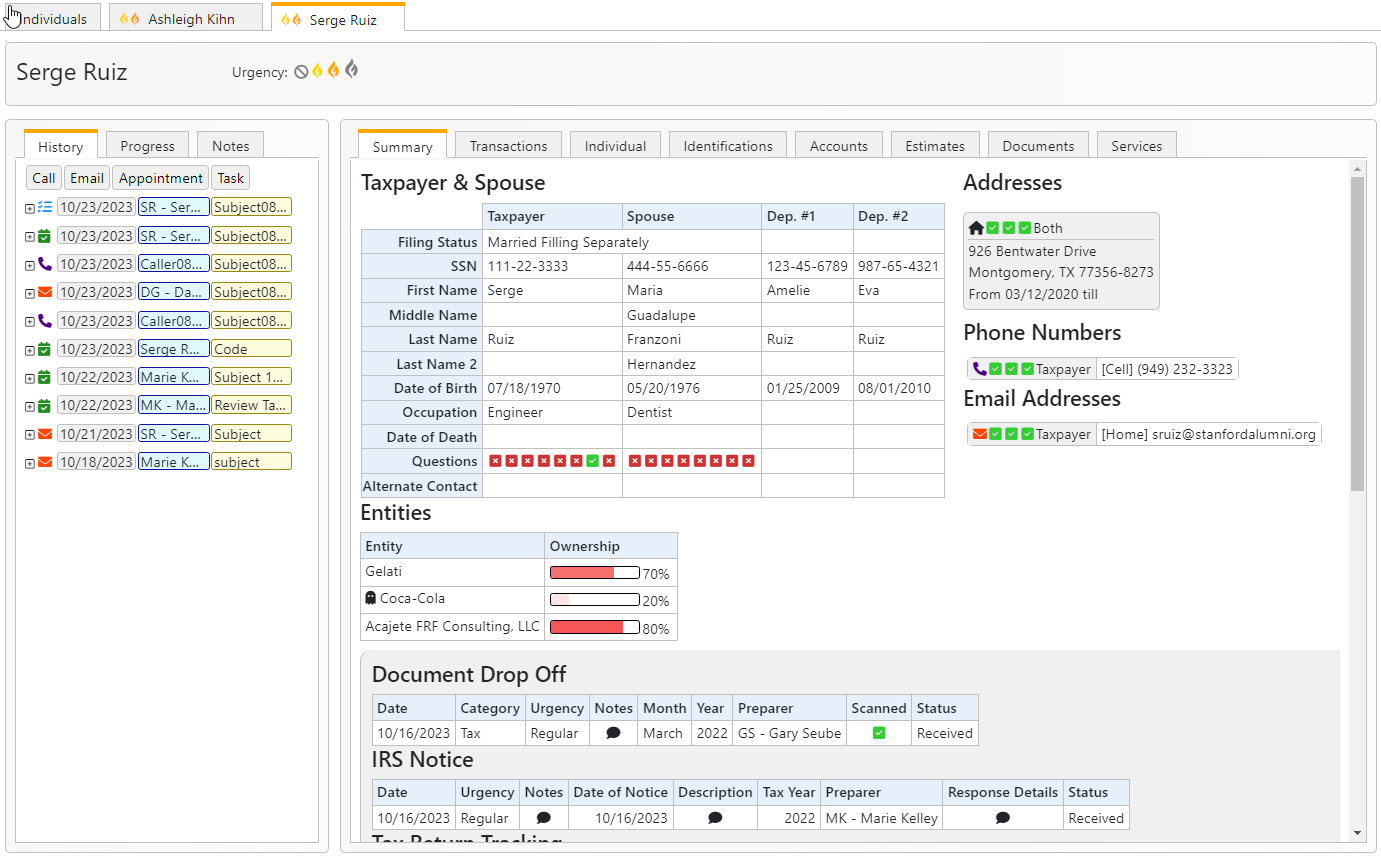
Task: Click the calendar icon on the Code row
Action: click(45, 349)
